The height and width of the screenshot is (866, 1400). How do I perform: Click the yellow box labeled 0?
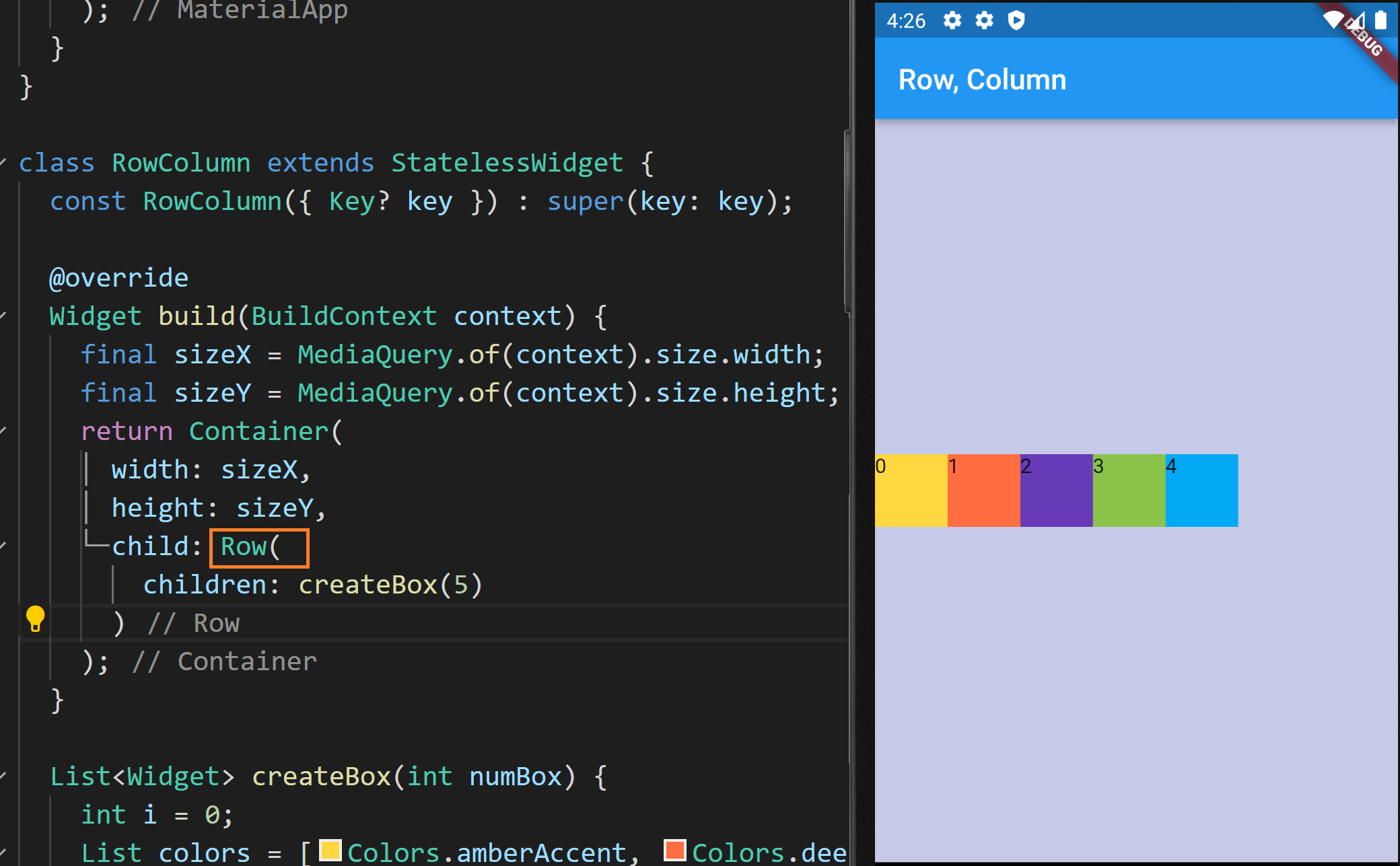point(911,491)
